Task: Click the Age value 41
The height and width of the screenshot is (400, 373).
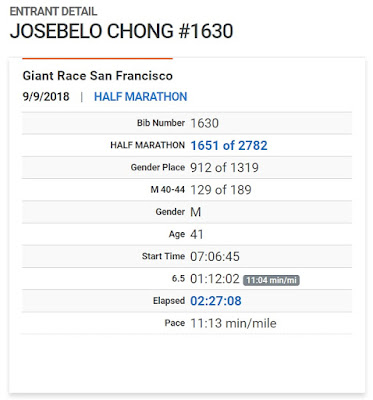Action: pyautogui.click(x=197, y=234)
